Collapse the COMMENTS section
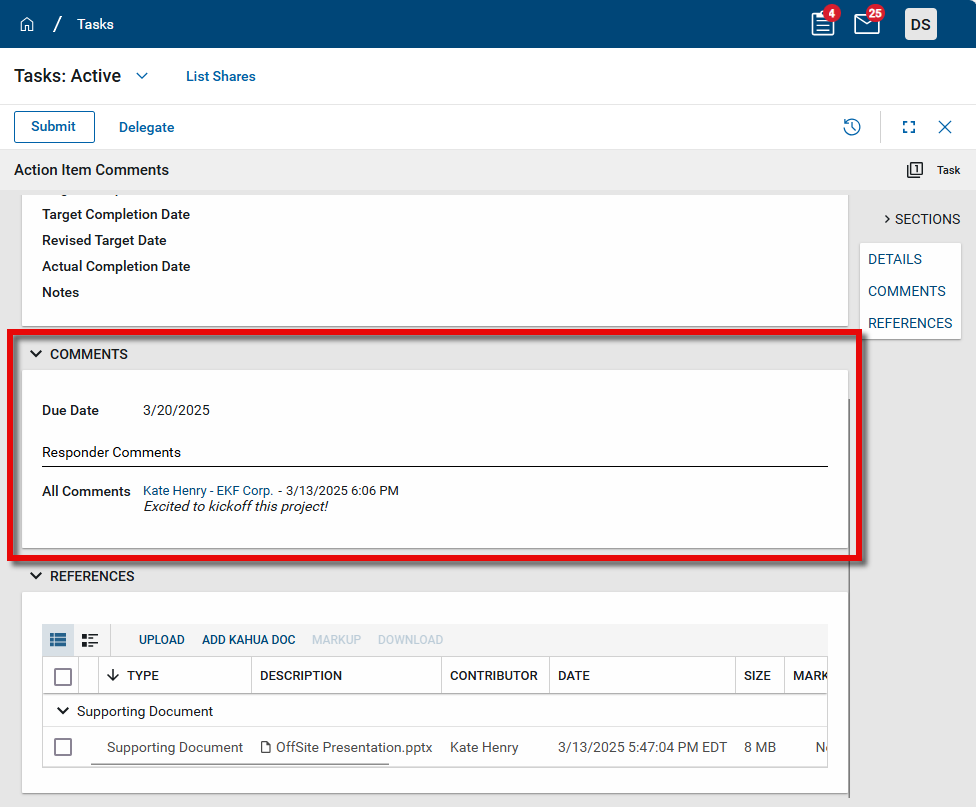The image size is (976, 807). 36,354
